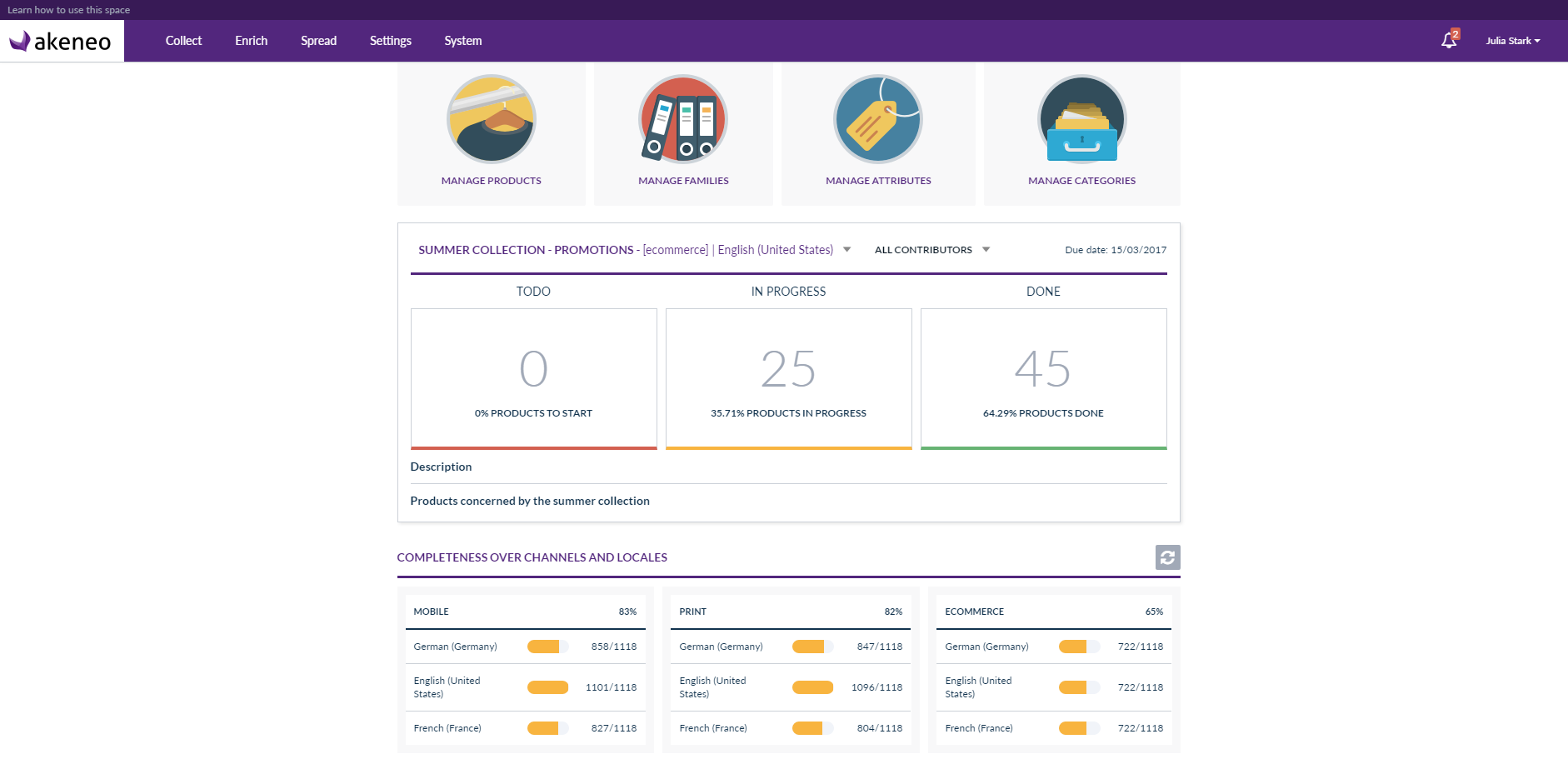Open the Julia Stark user menu
Screen dimensions: 1568x764
point(1512,41)
